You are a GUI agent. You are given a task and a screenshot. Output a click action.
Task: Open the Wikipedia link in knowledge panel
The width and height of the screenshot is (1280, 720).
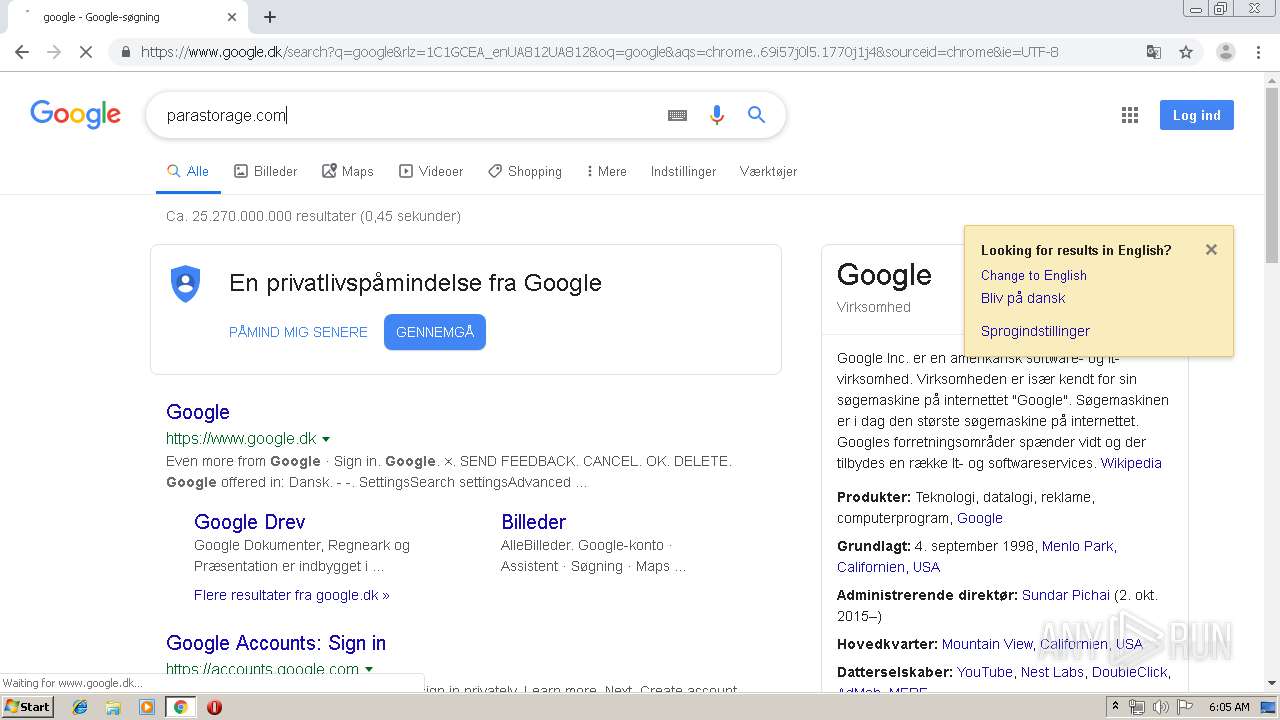click(1131, 463)
